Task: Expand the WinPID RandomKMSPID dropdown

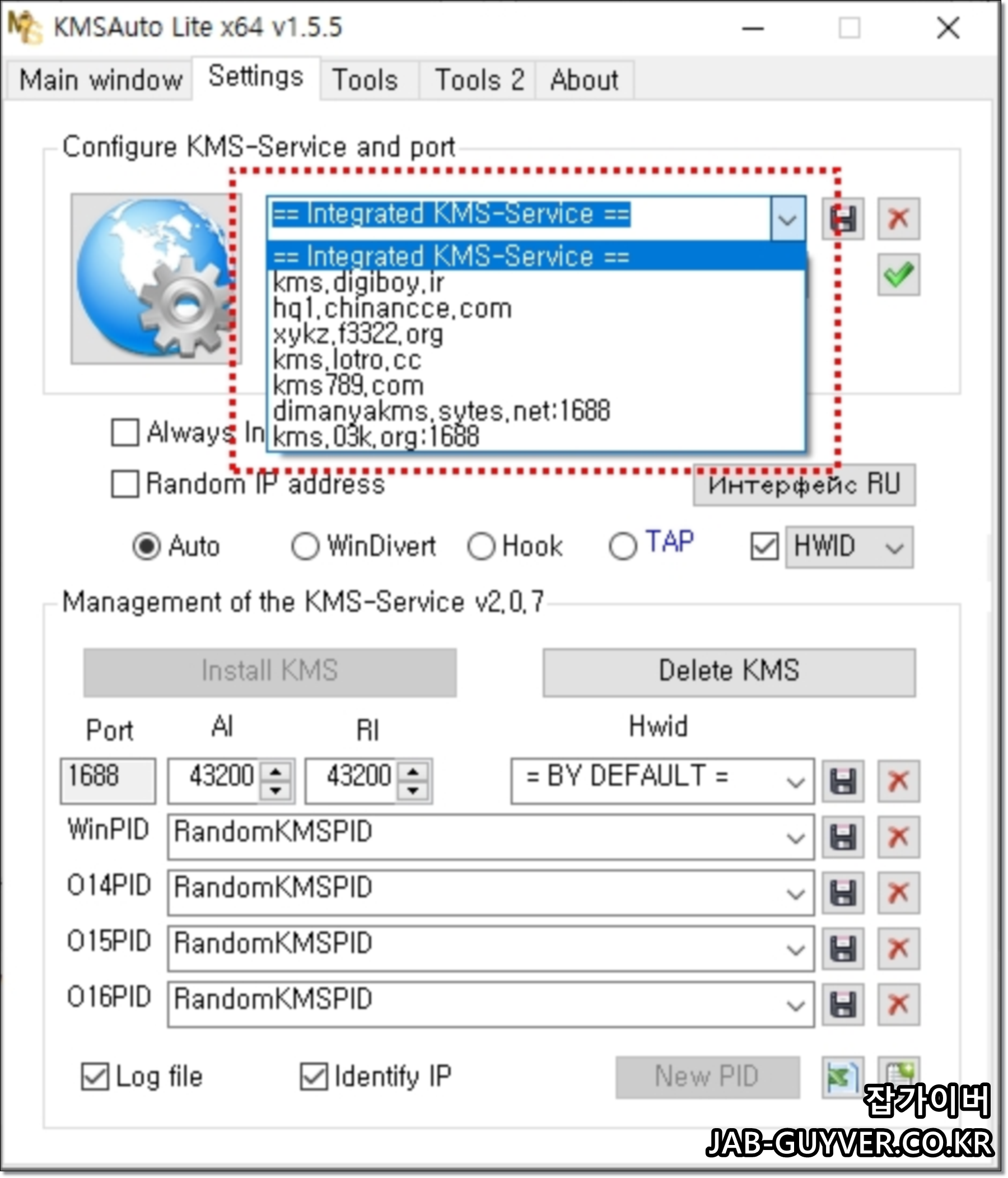Action: click(796, 838)
